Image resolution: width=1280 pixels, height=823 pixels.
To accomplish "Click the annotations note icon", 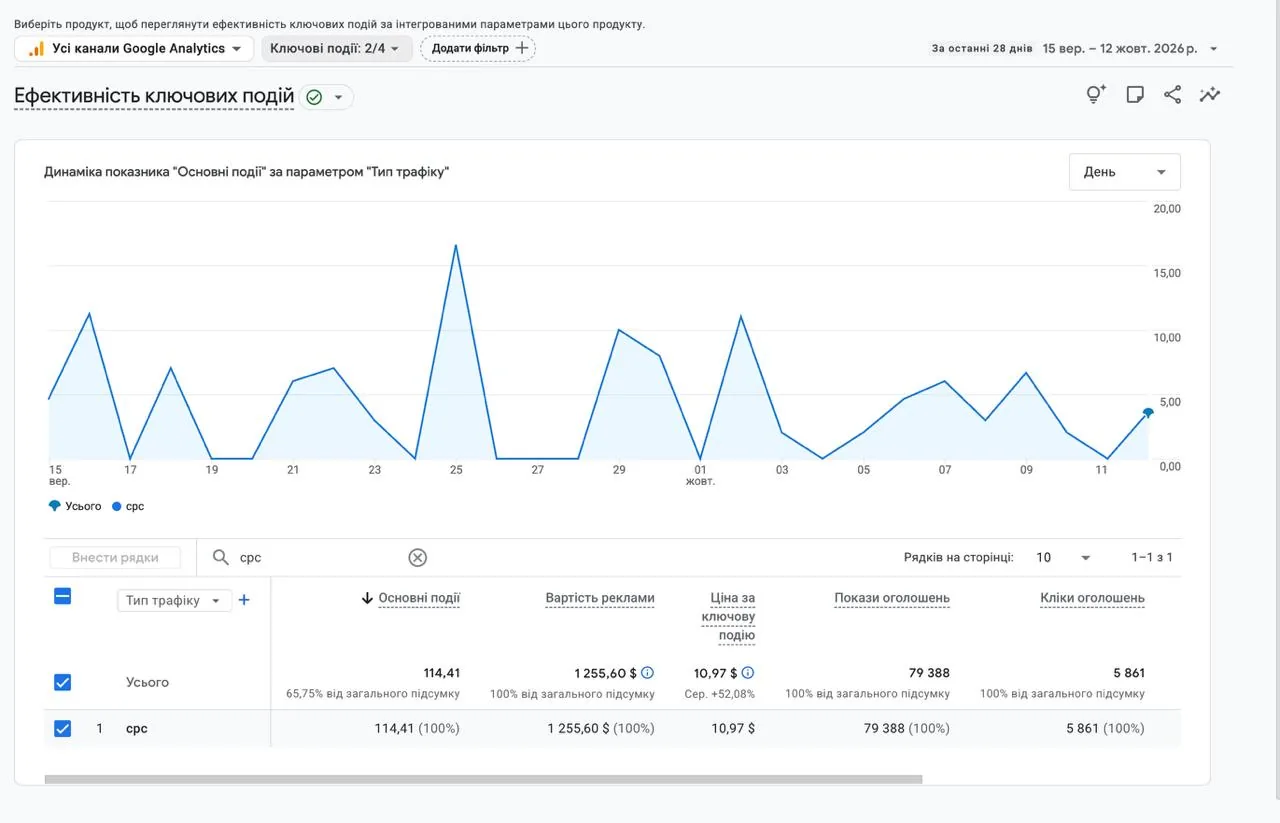I will pyautogui.click(x=1135, y=95).
